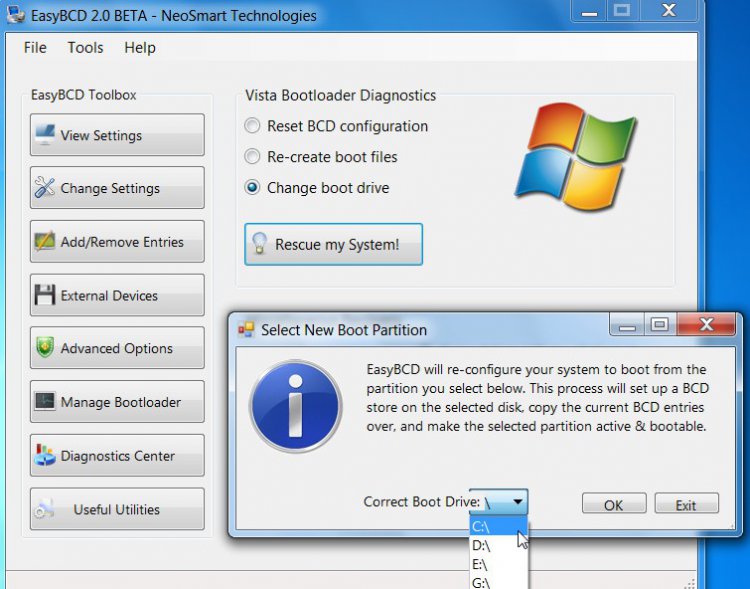Minimize the Select New Boot Partition dialog
This screenshot has height=589, width=750.
point(627,324)
